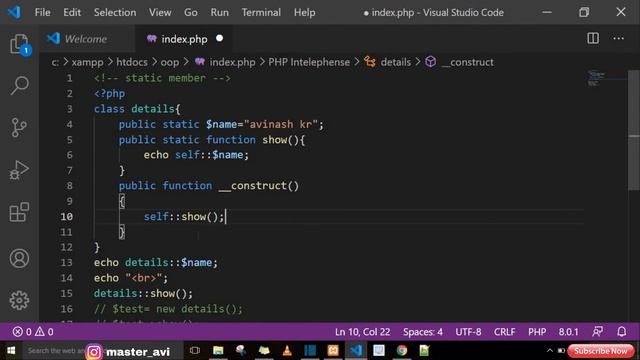Expand the oop breadcrumb segment
640x360 pixels.
[170, 62]
